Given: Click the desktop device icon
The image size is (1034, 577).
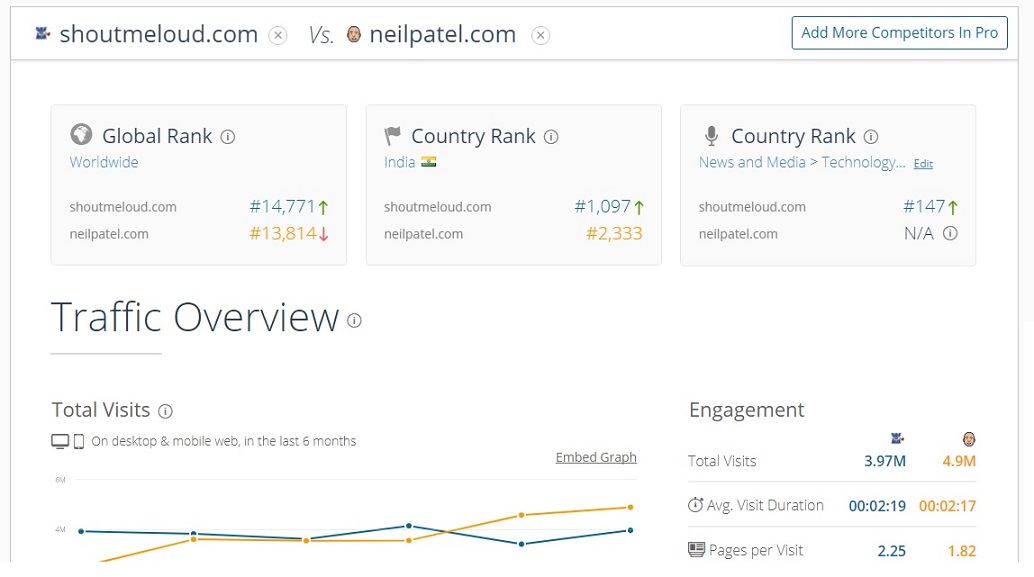Looking at the screenshot, I should point(60,441).
